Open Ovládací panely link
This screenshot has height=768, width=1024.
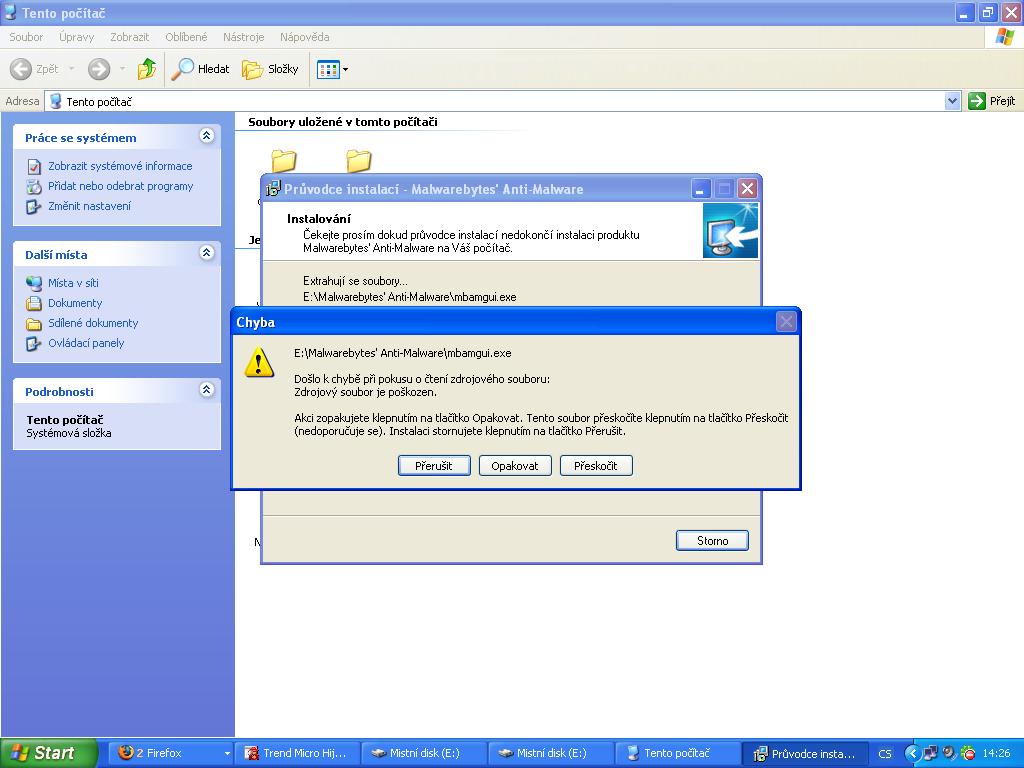[x=86, y=343]
